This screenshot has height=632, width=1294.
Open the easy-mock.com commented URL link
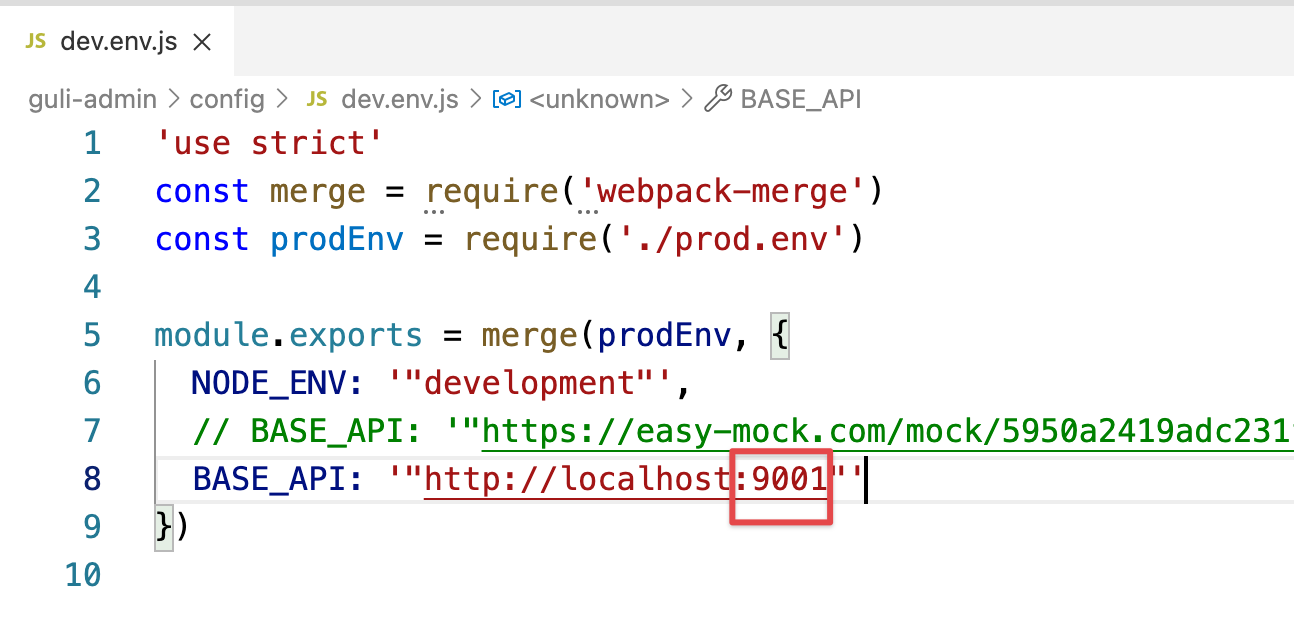tap(888, 431)
